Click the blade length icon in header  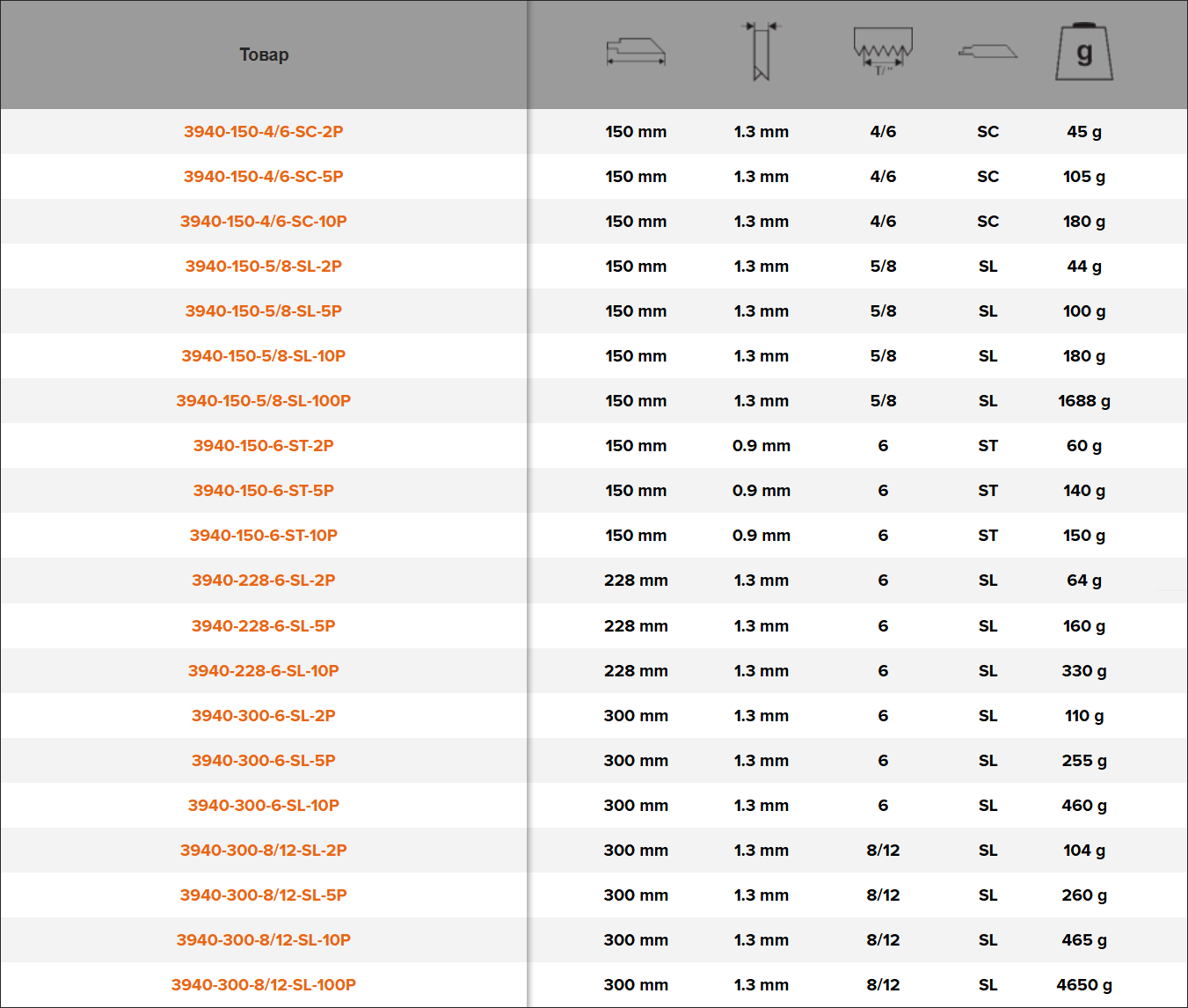point(636,52)
